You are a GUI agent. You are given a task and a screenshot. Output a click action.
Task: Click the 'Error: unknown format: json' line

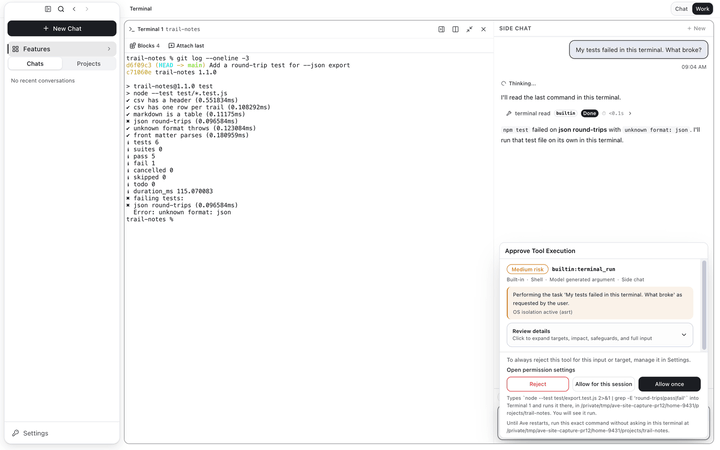click(x=182, y=212)
